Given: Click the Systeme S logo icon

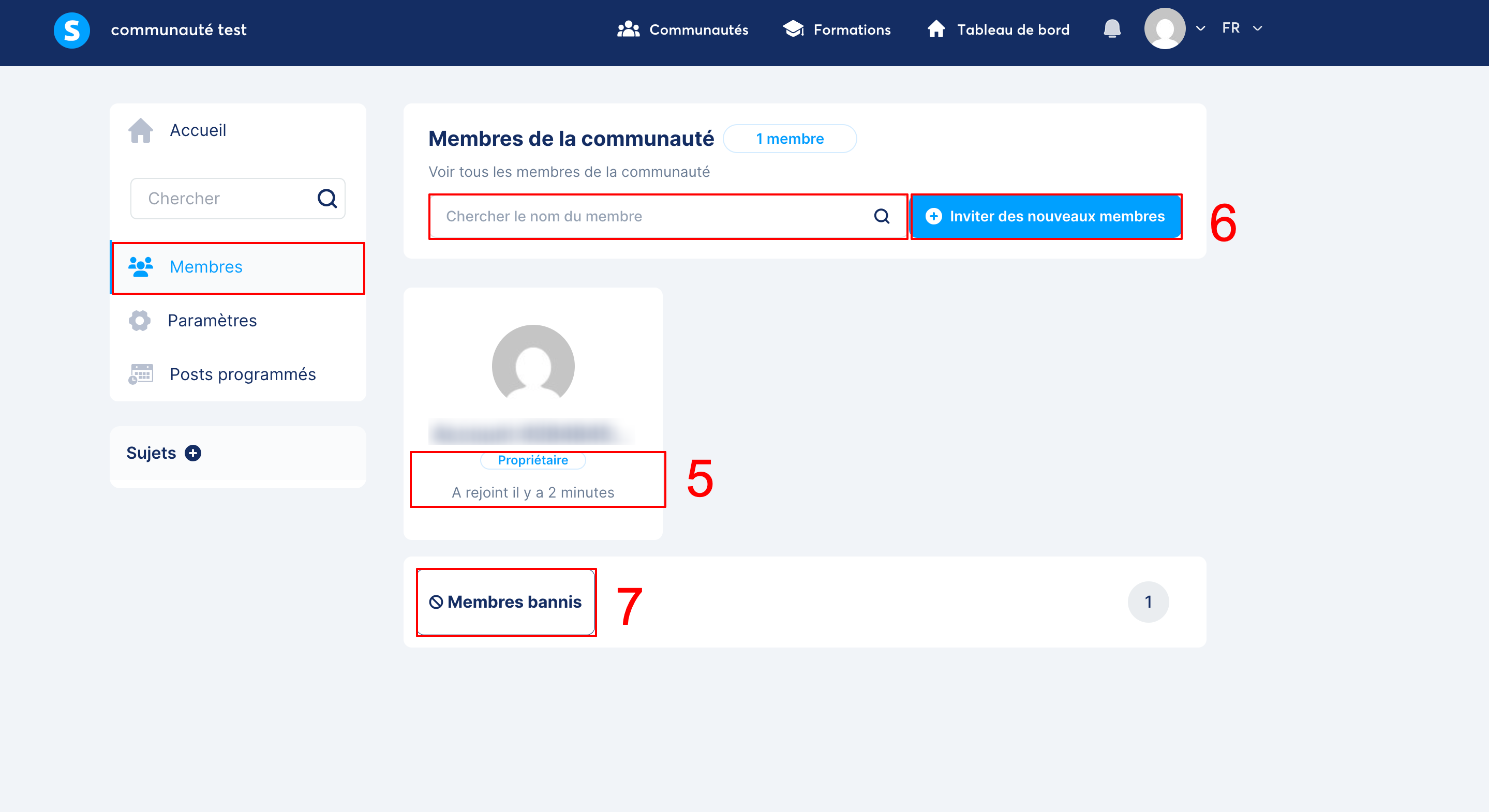Looking at the screenshot, I should tap(72, 29).
